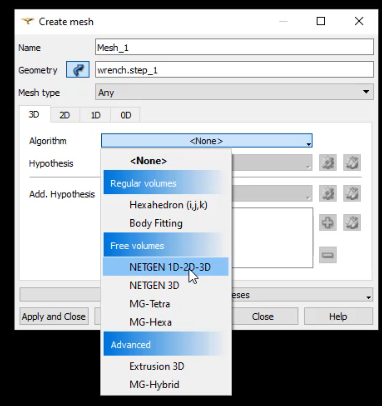Click the remove hypothesis minus icon

pos(328,255)
